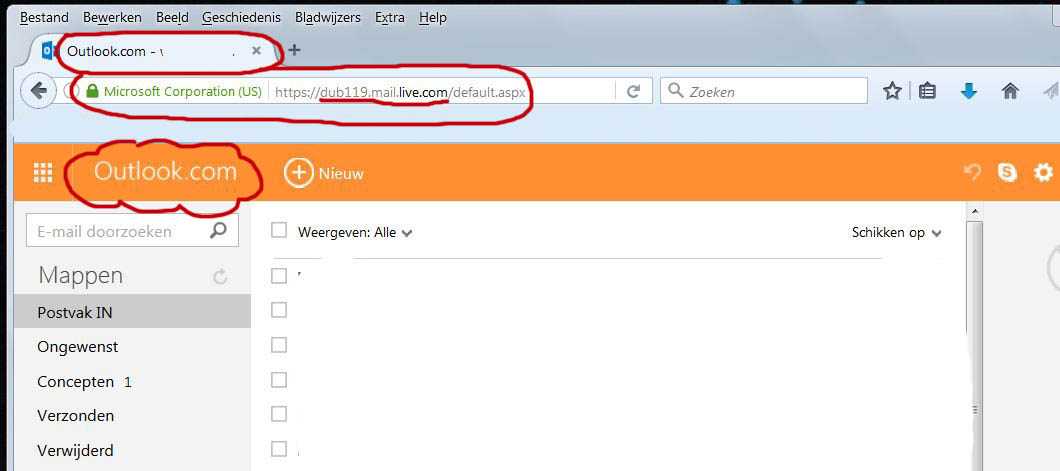
Task: Close the Outlook.com browser tab
Action: pyautogui.click(x=256, y=51)
